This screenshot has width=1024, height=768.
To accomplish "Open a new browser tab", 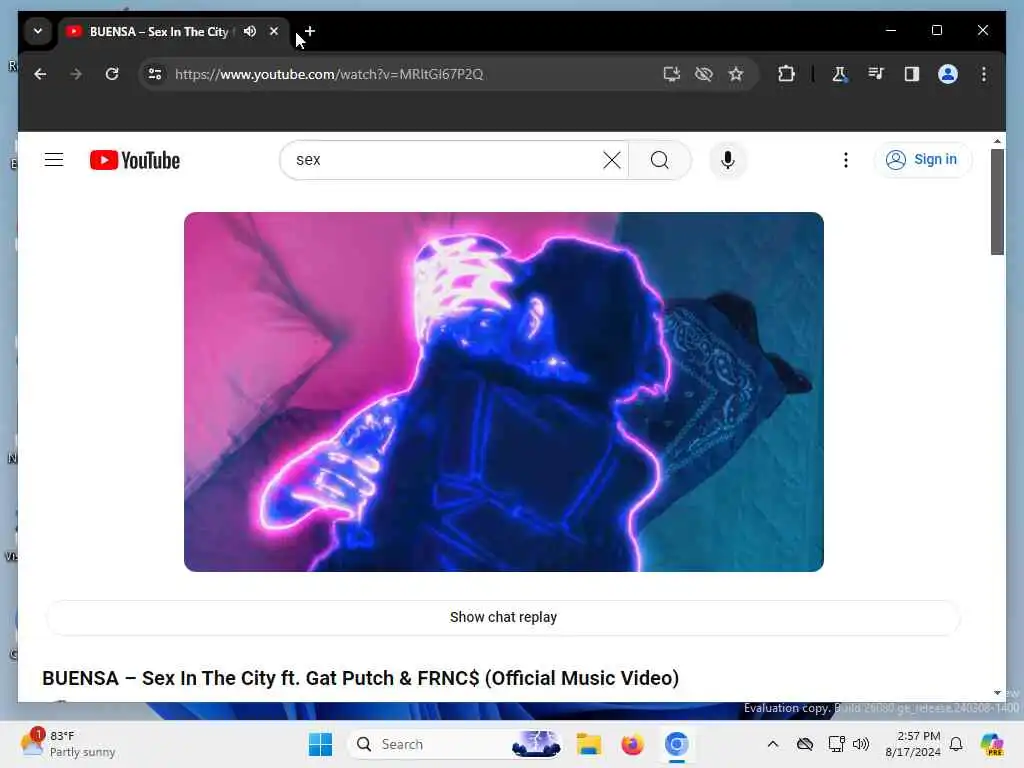I will coord(310,31).
